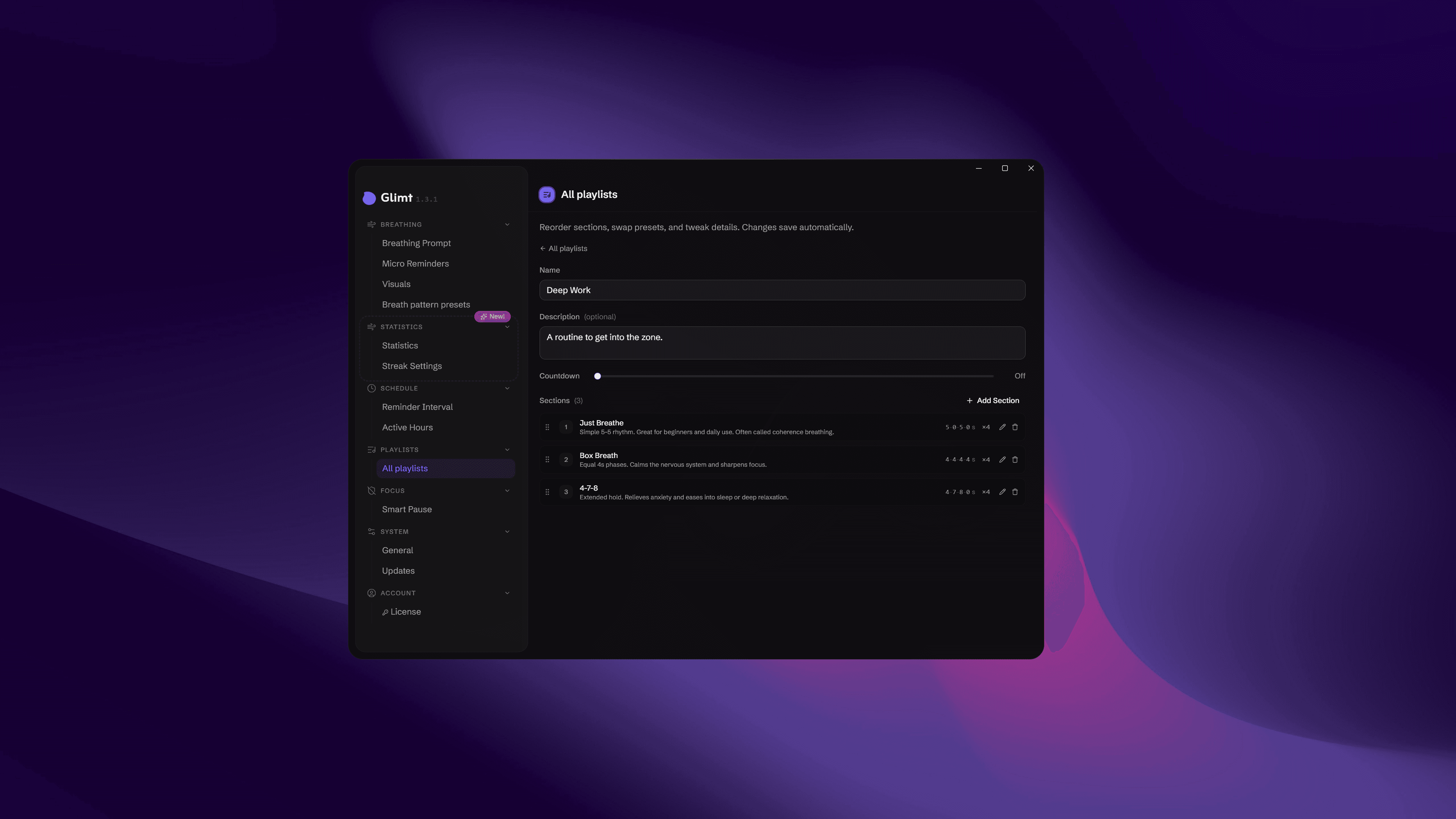Edit the Box Breath section pencil icon

point(1002,460)
